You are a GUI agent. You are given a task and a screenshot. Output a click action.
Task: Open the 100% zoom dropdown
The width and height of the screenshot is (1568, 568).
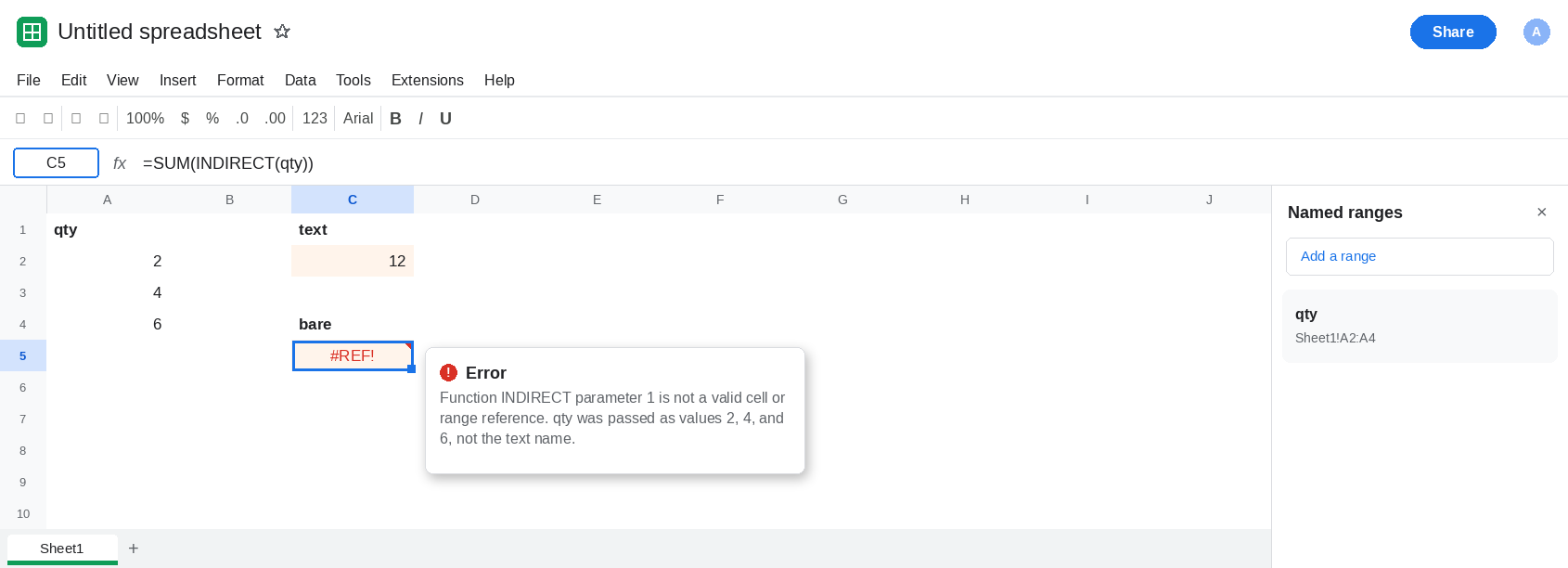pyautogui.click(x=145, y=119)
